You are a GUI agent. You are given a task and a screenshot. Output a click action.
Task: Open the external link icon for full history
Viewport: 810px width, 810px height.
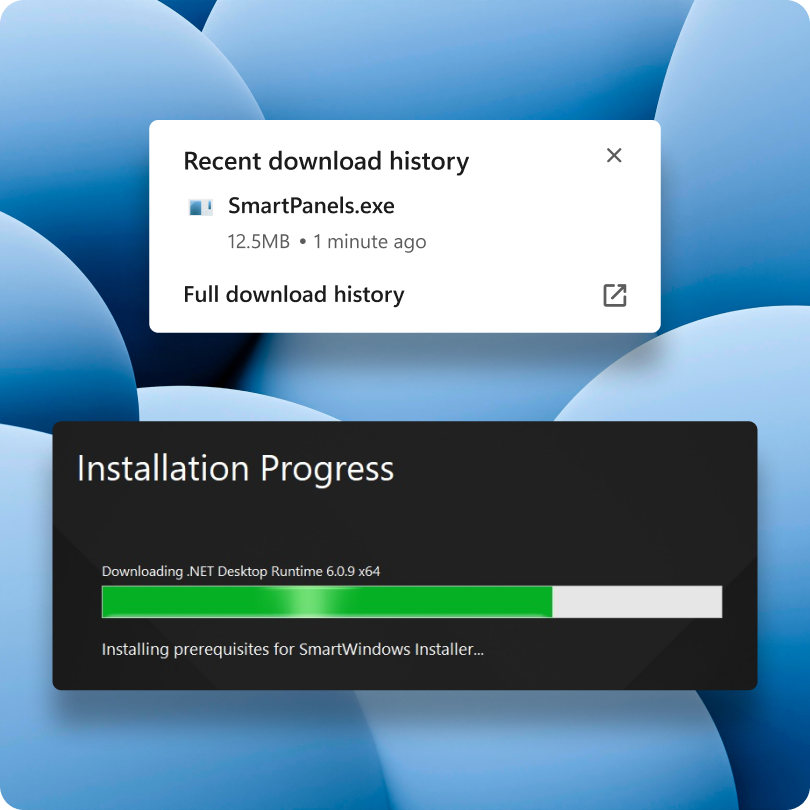tap(615, 295)
